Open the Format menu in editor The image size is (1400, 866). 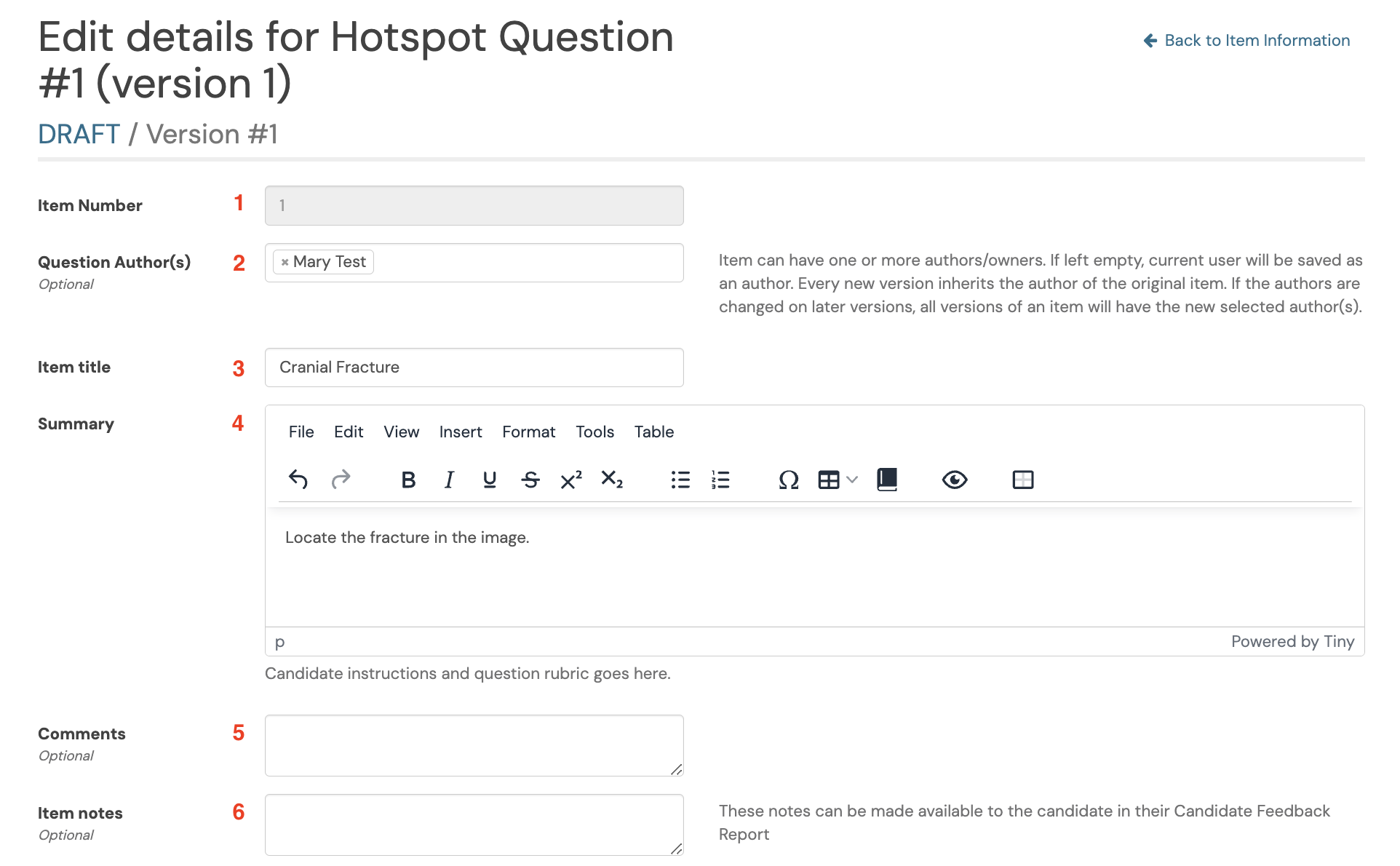click(529, 432)
